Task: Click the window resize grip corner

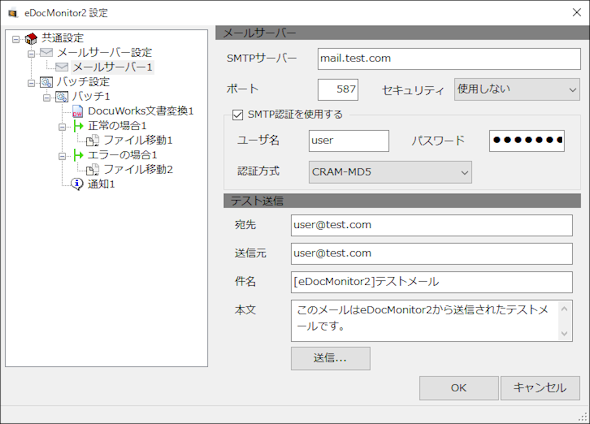Action: click(x=584, y=417)
